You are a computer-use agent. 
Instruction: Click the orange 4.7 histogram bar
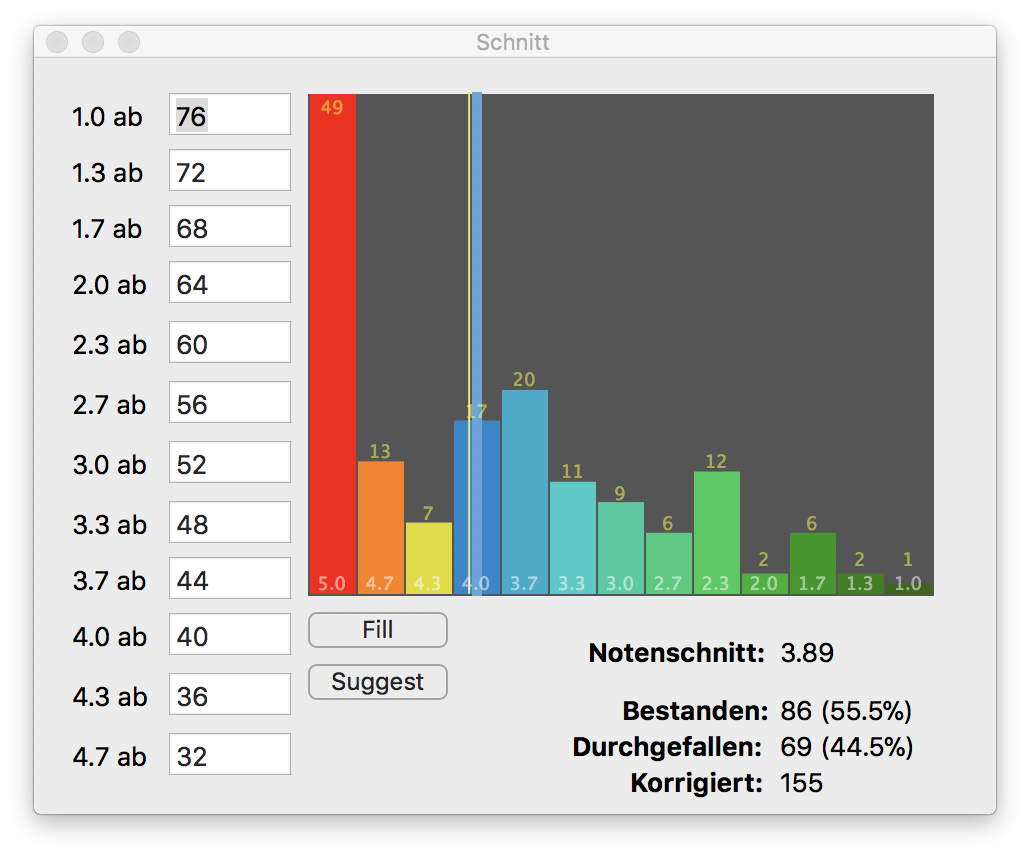coord(380,528)
